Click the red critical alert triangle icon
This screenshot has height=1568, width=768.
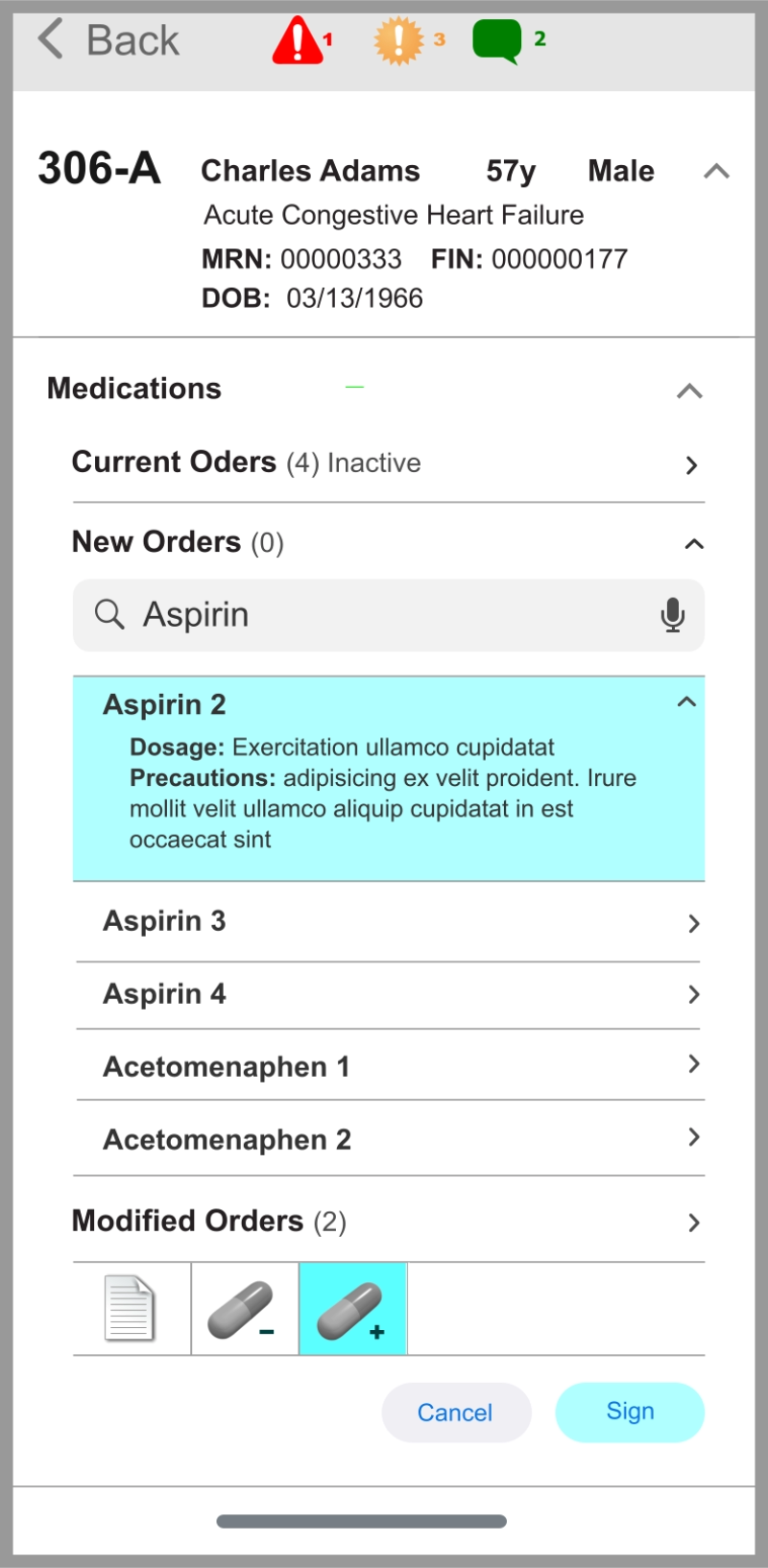tap(299, 41)
